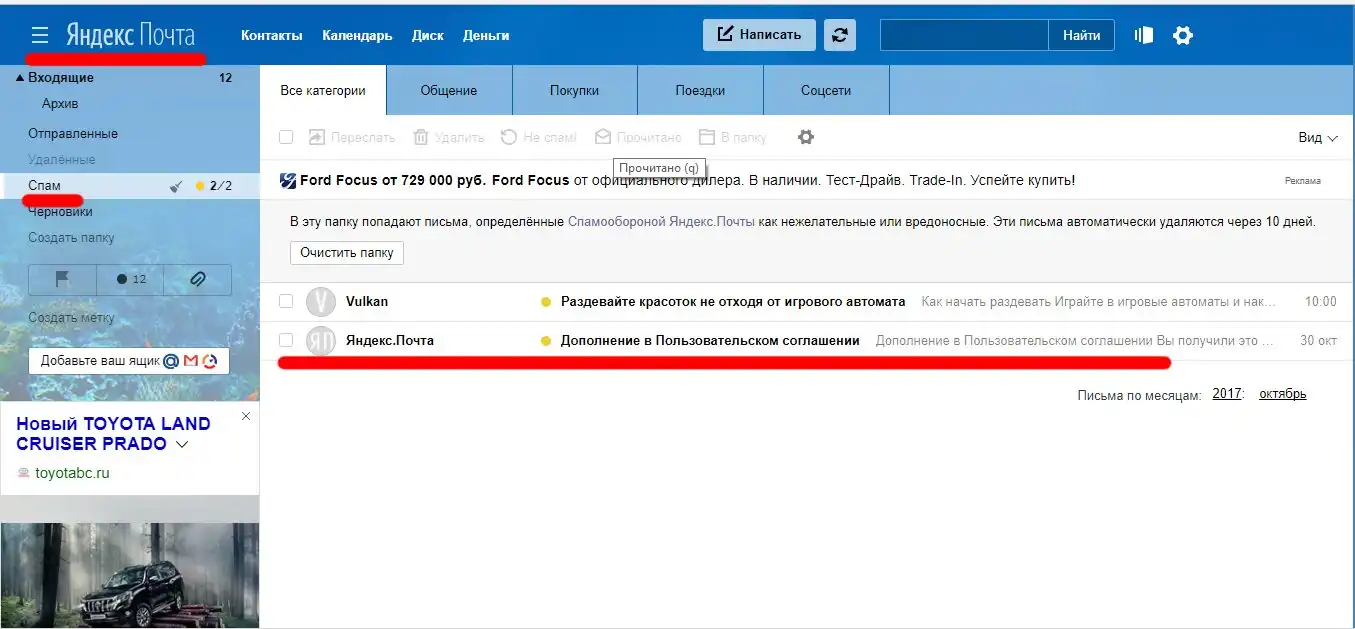Click into the mail search field
The width and height of the screenshot is (1355, 629).
[x=963, y=35]
